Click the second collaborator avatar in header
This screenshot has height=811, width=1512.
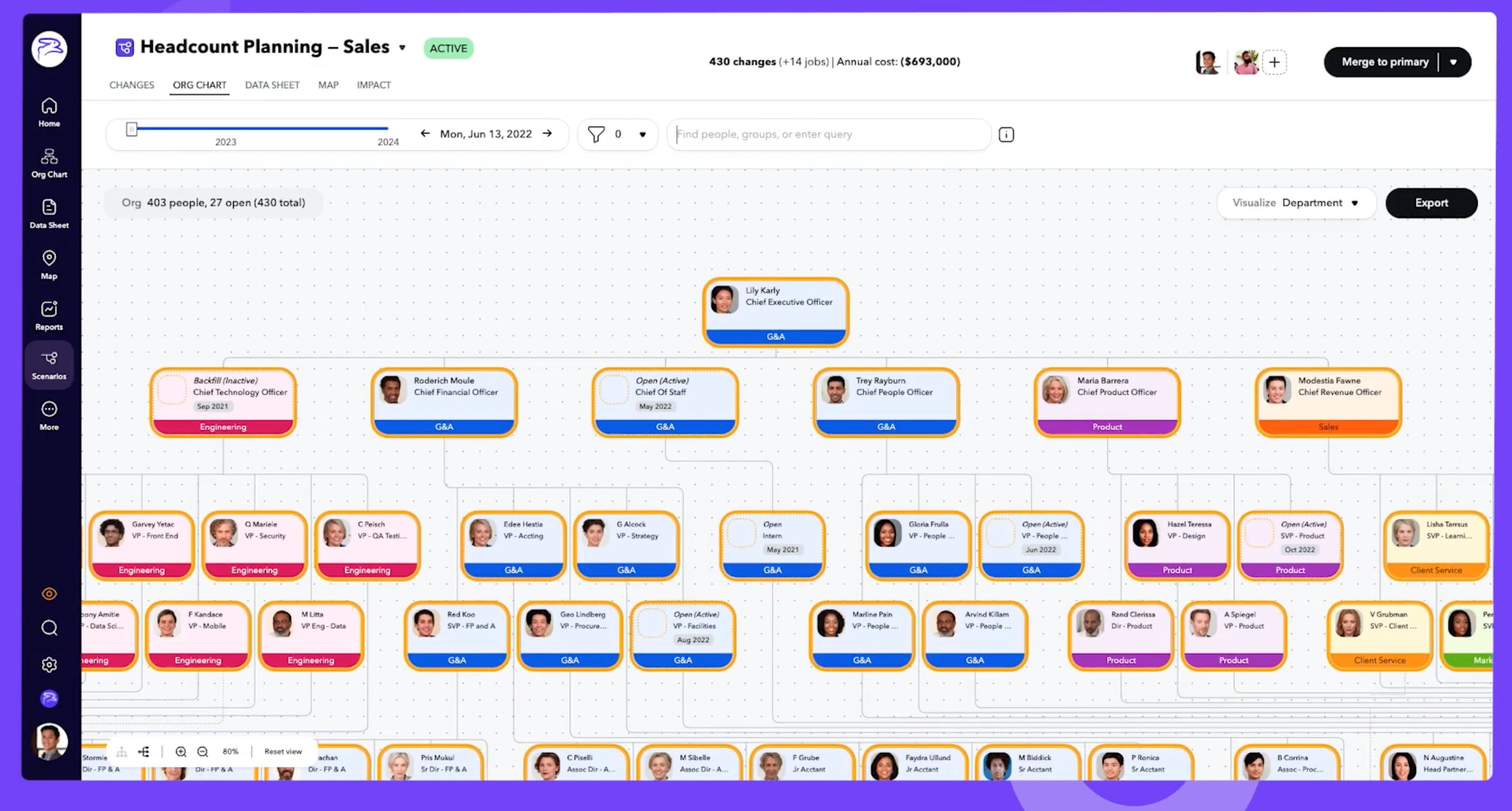tap(1246, 62)
